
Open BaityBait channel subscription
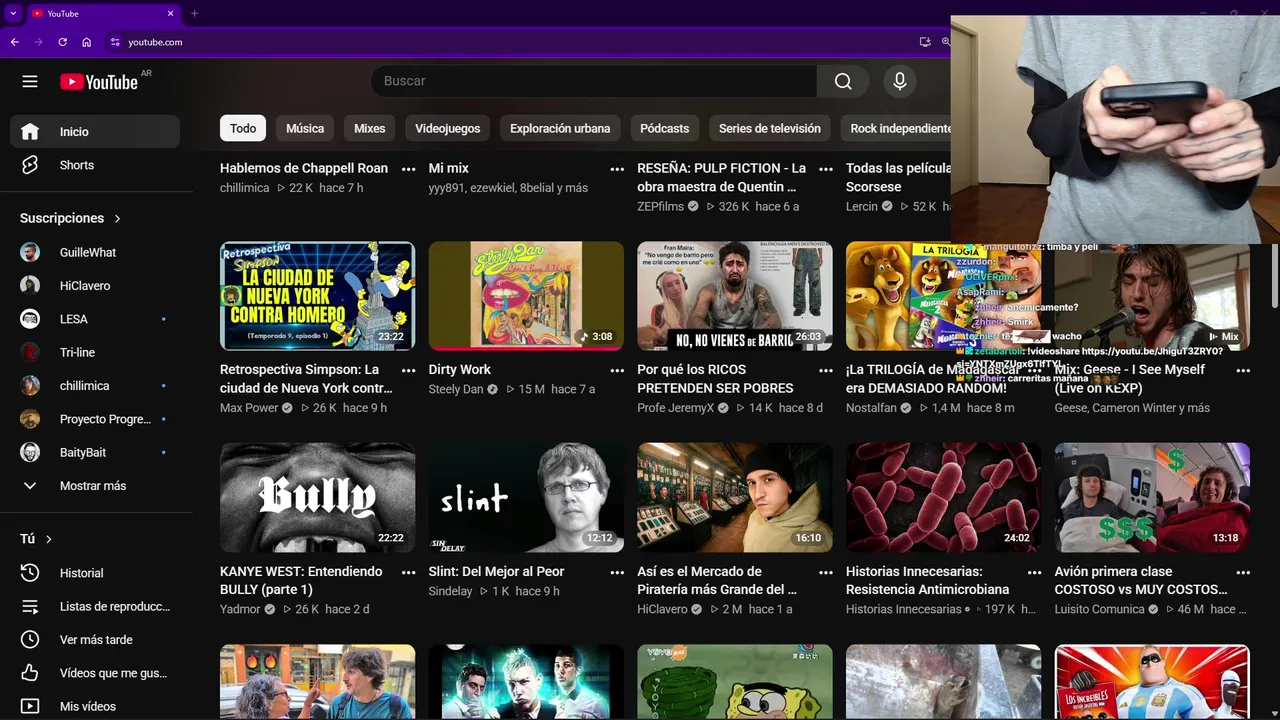coord(95,452)
